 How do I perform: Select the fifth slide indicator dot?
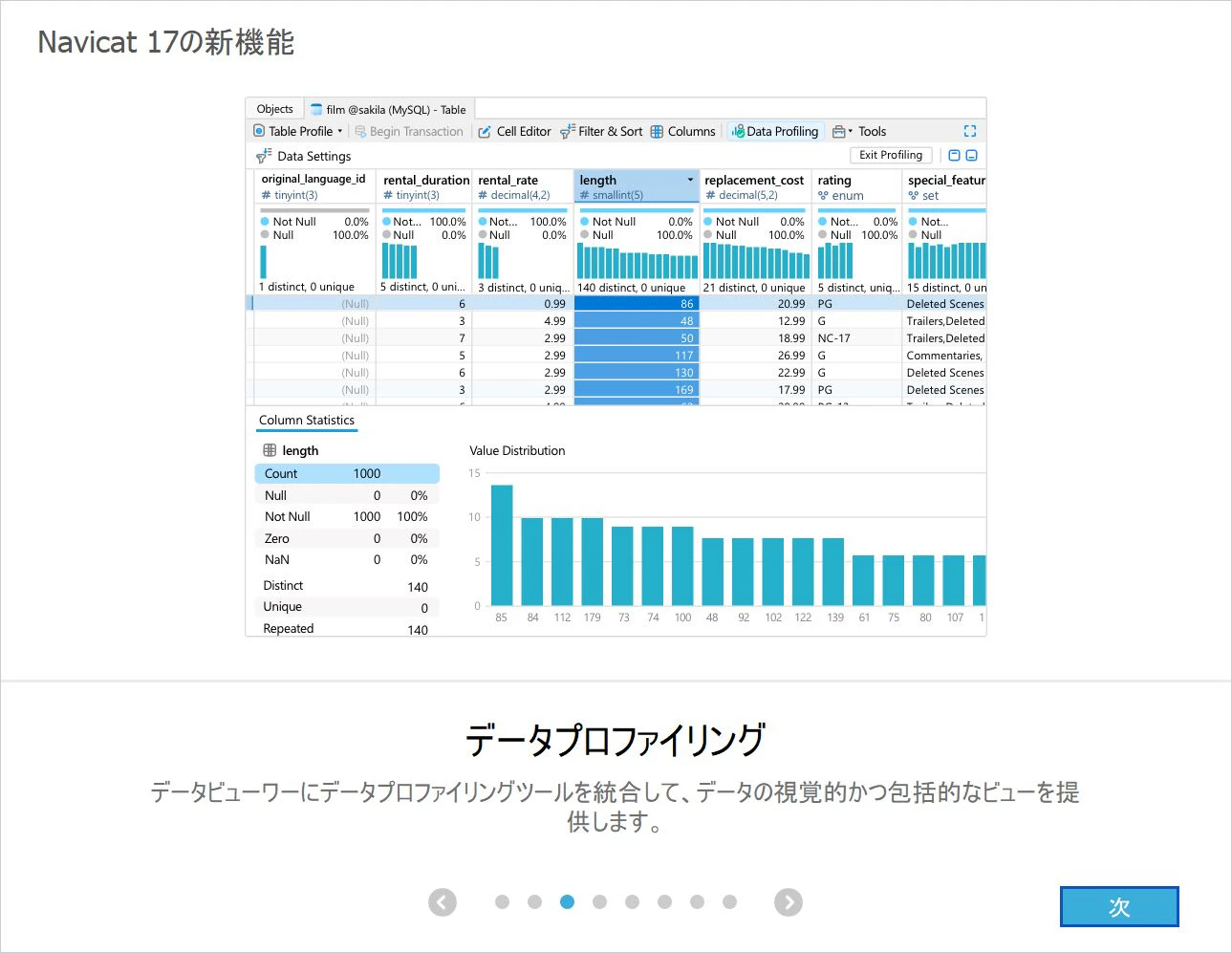[632, 901]
